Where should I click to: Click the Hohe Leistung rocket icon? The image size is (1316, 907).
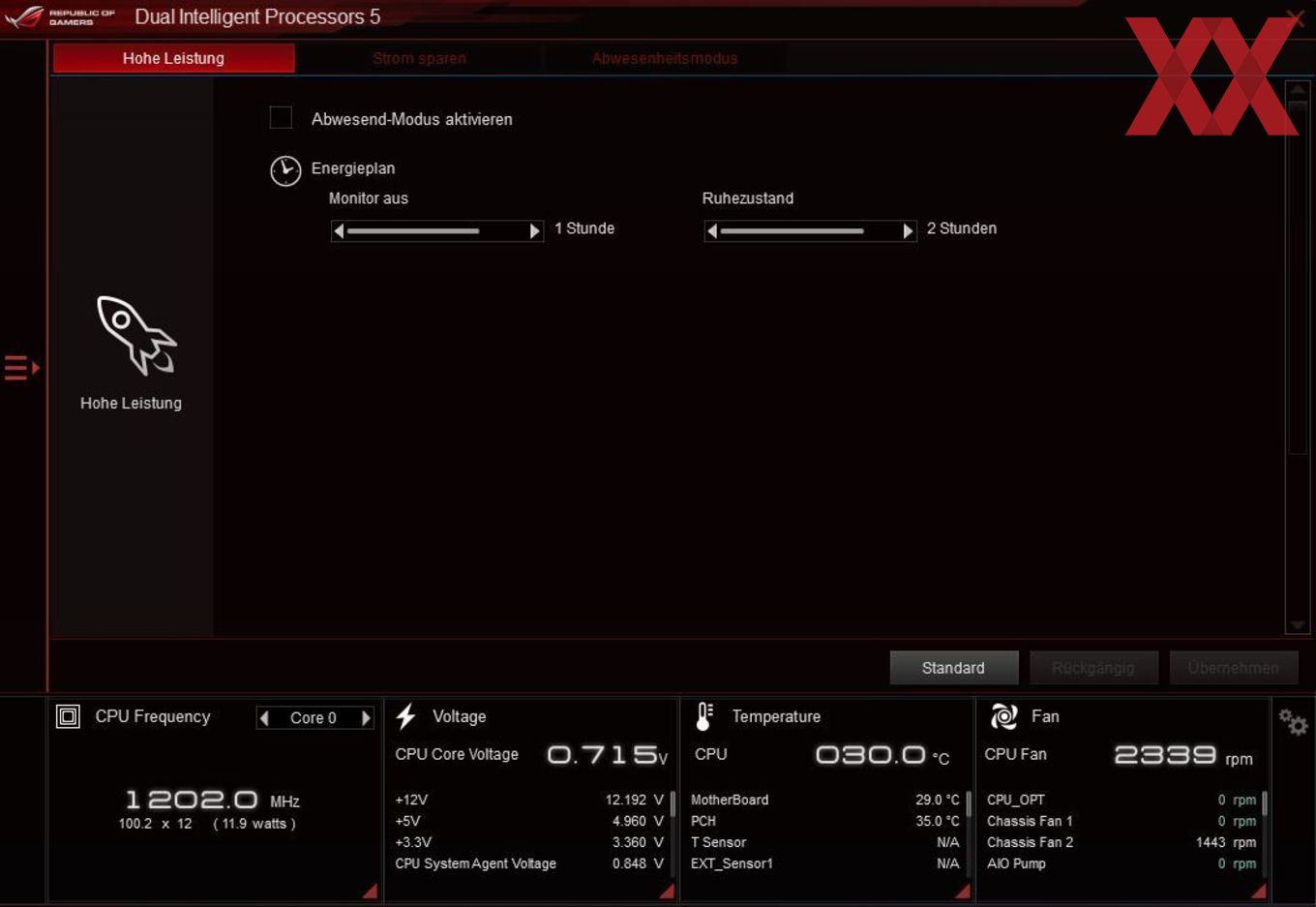click(136, 335)
